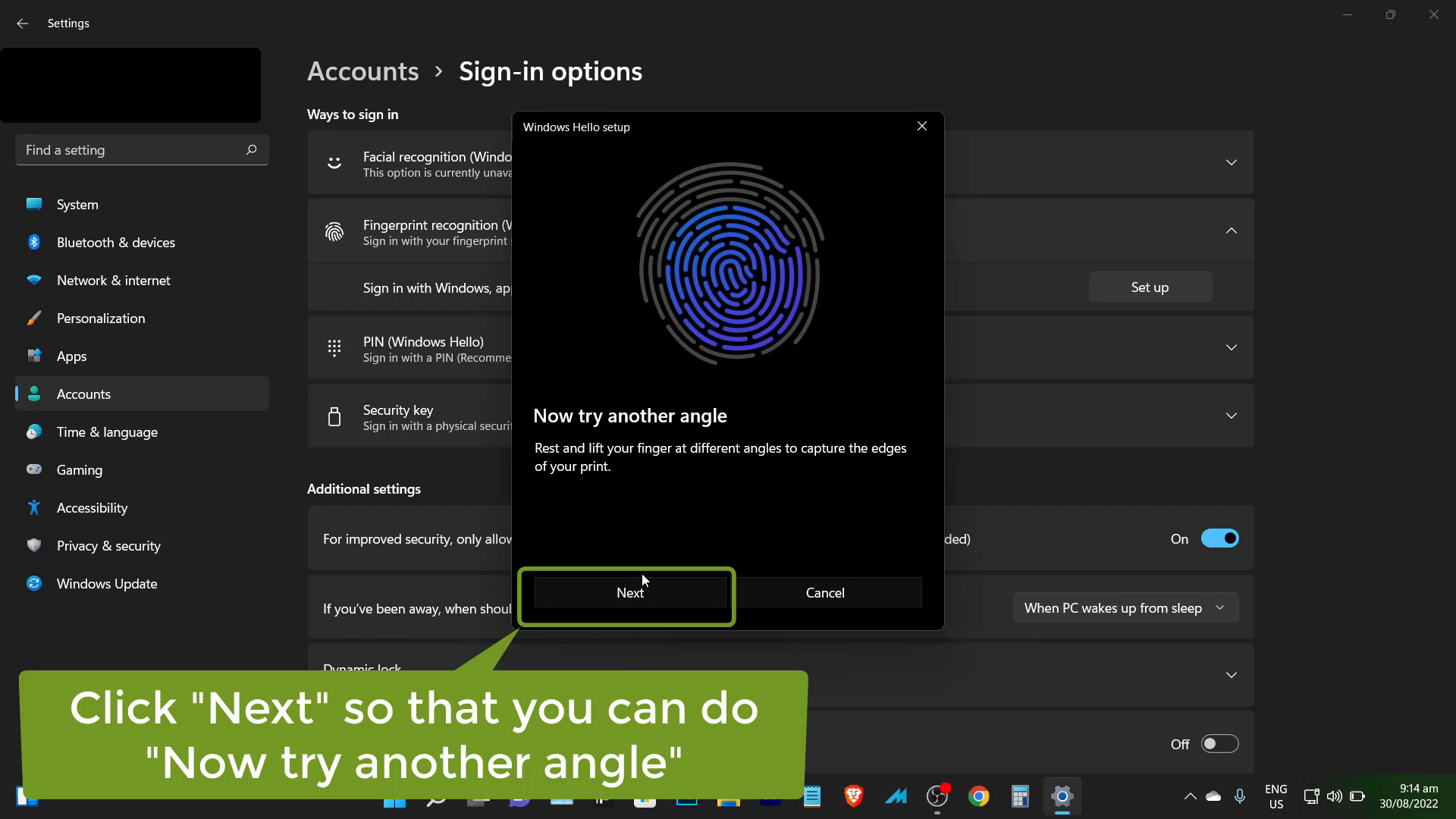
Task: Show hidden tray icons chevron
Action: click(x=1191, y=795)
